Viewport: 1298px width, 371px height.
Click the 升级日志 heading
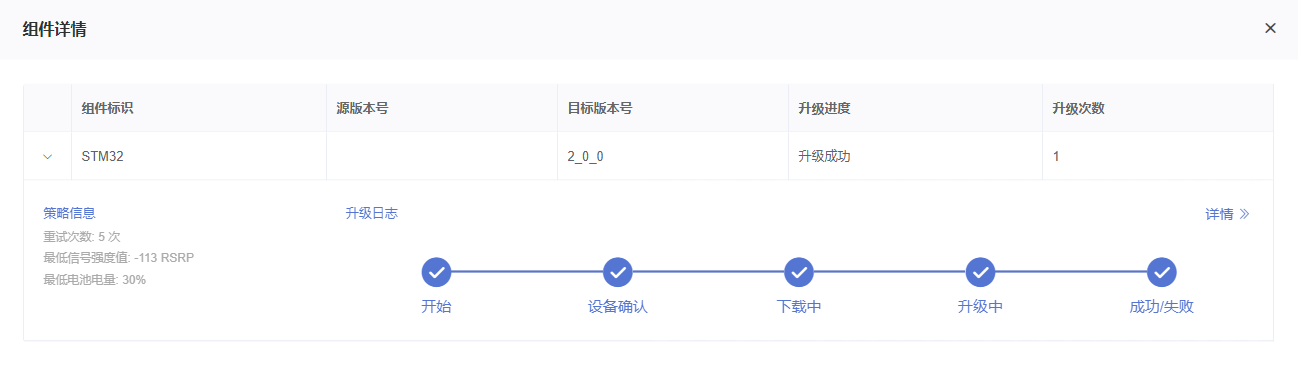[x=371, y=213]
